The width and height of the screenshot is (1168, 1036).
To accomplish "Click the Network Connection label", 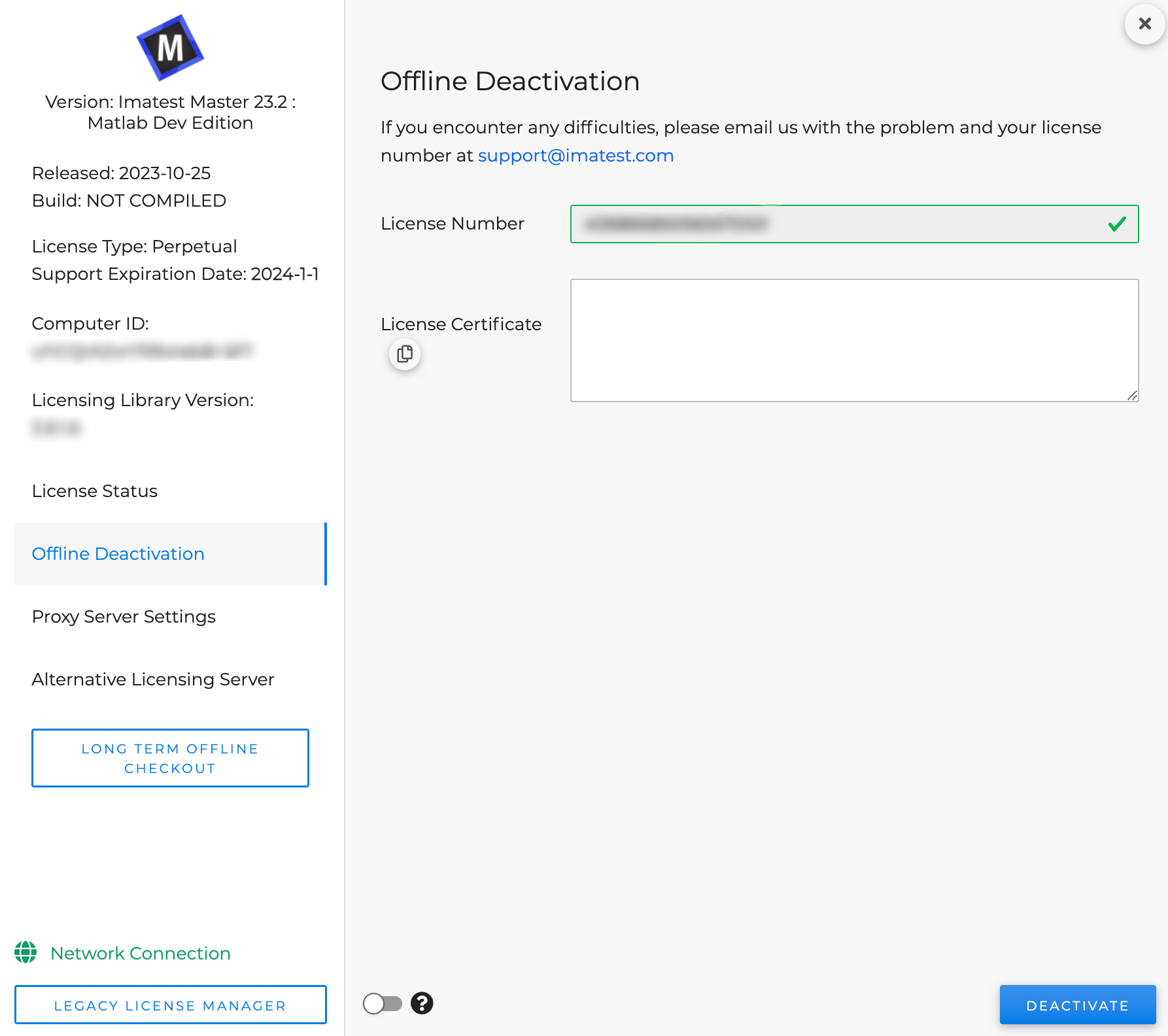I will coord(139,953).
